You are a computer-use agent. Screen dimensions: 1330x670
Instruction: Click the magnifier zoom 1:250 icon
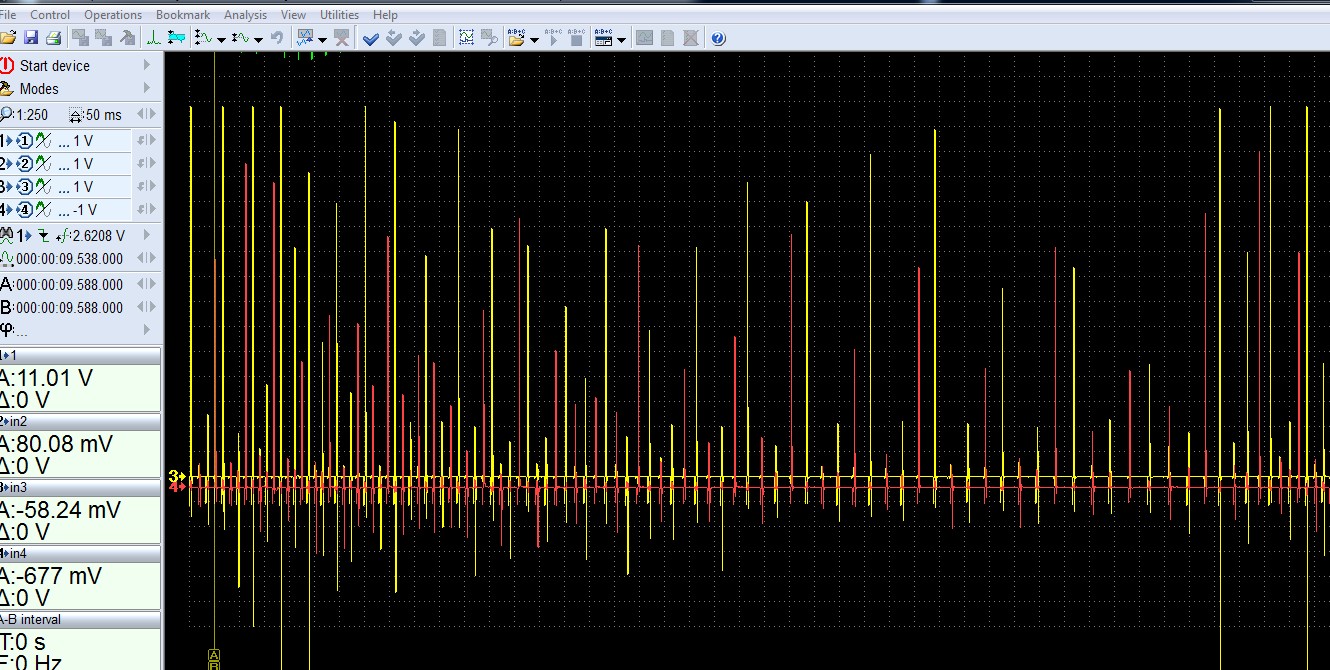[7, 114]
